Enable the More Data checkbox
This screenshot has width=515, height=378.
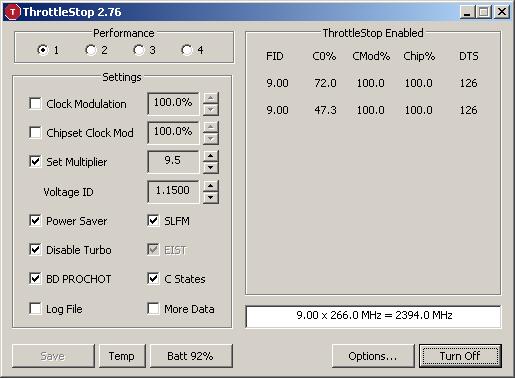153,309
